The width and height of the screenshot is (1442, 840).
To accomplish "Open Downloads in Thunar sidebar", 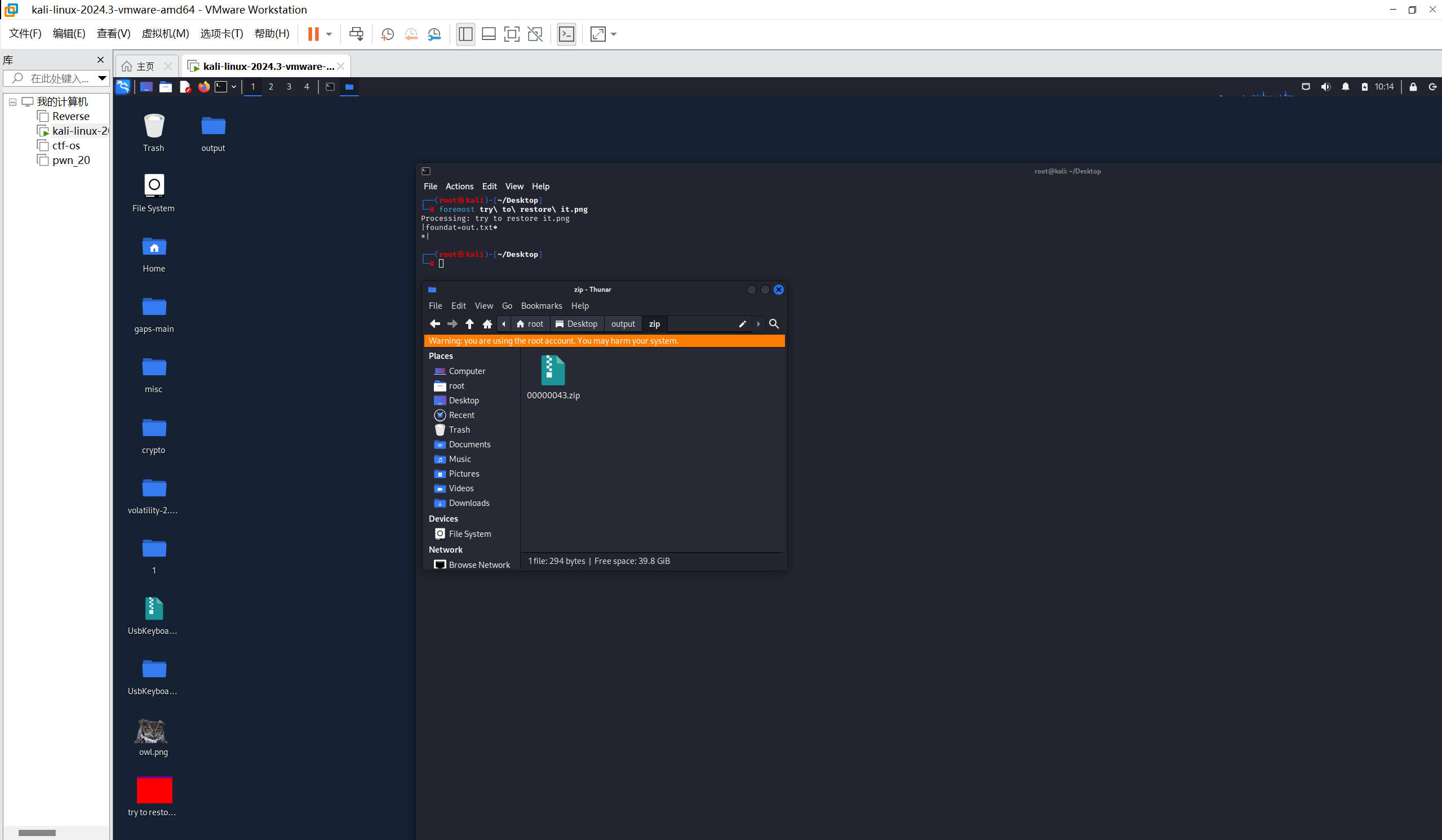I will coord(469,503).
